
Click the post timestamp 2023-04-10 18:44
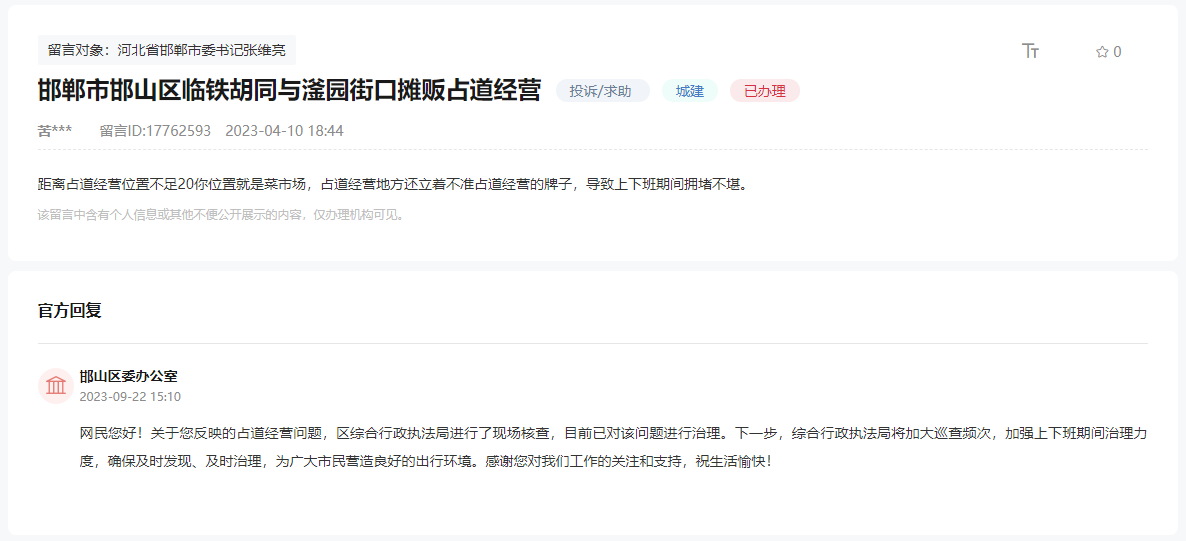click(284, 130)
